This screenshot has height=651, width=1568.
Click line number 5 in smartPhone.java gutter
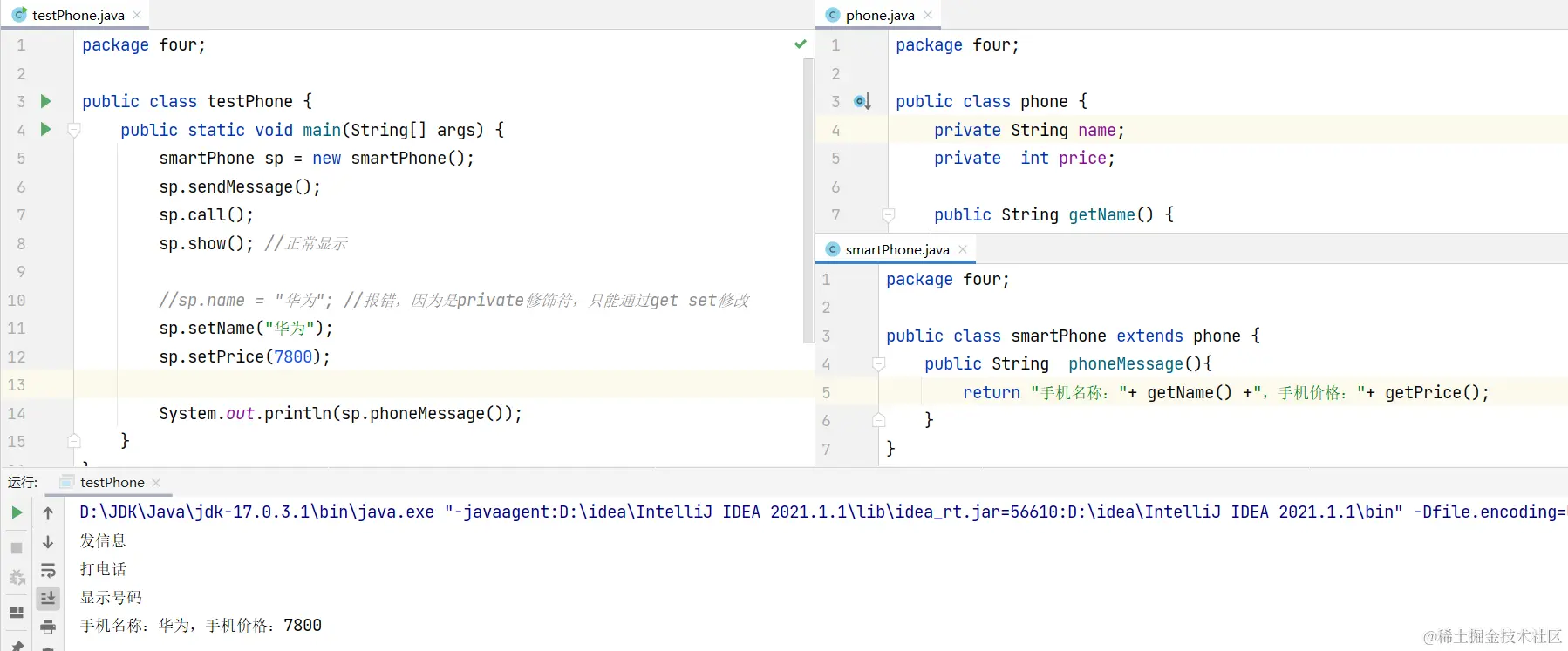[x=826, y=392]
